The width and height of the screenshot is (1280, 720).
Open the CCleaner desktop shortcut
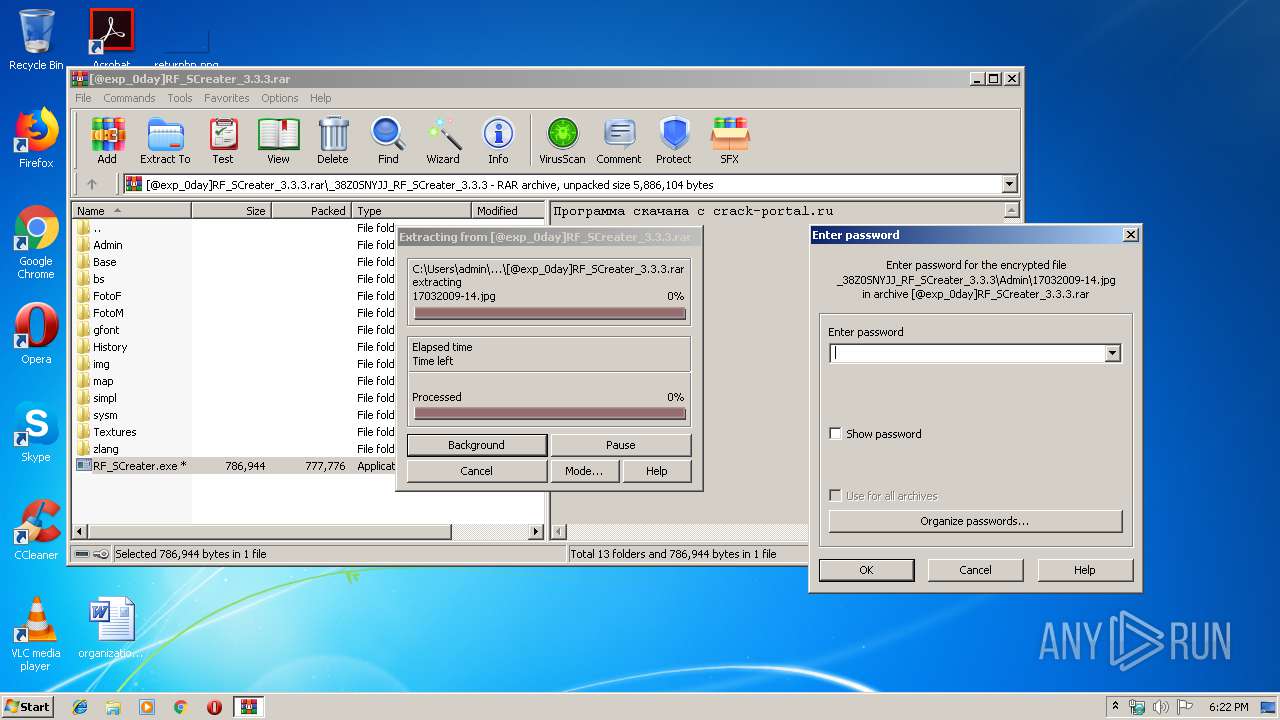pos(36,530)
